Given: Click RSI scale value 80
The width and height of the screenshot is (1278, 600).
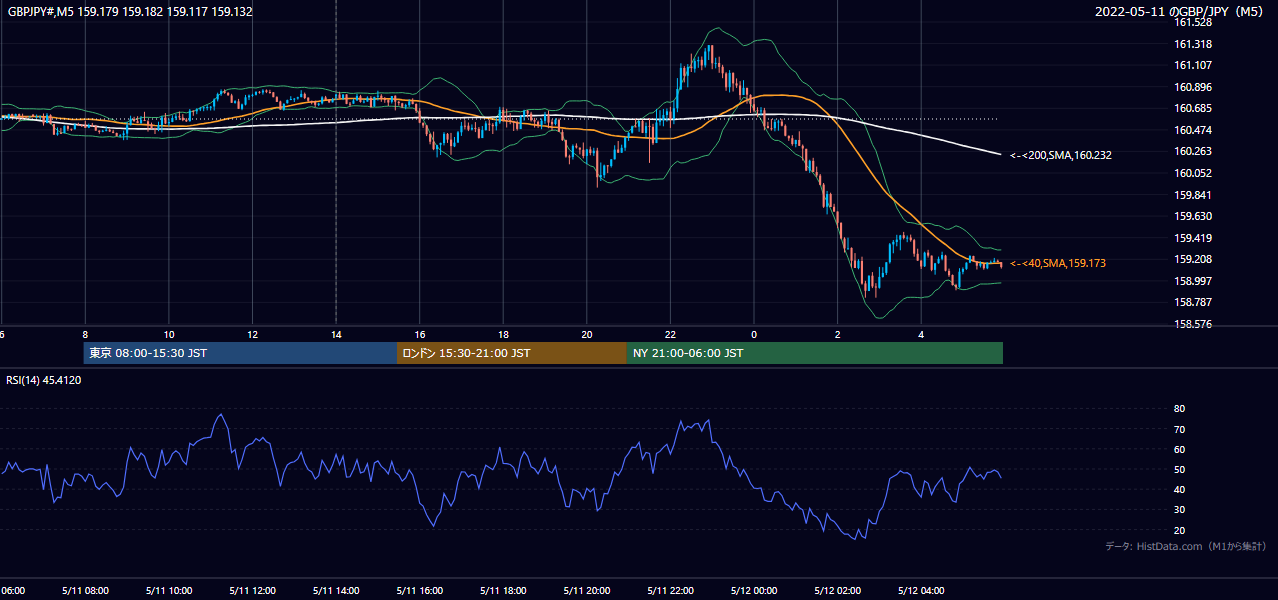Looking at the screenshot, I should 1179,409.
